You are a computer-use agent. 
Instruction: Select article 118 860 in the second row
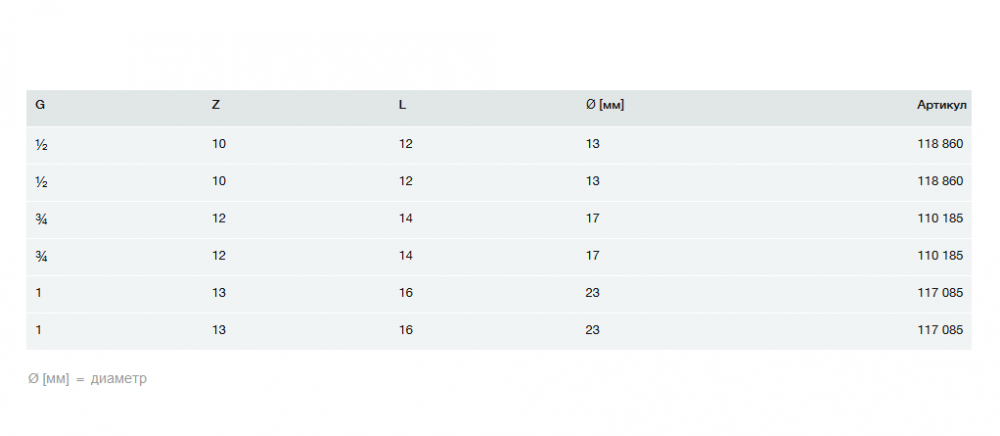pyautogui.click(x=940, y=181)
